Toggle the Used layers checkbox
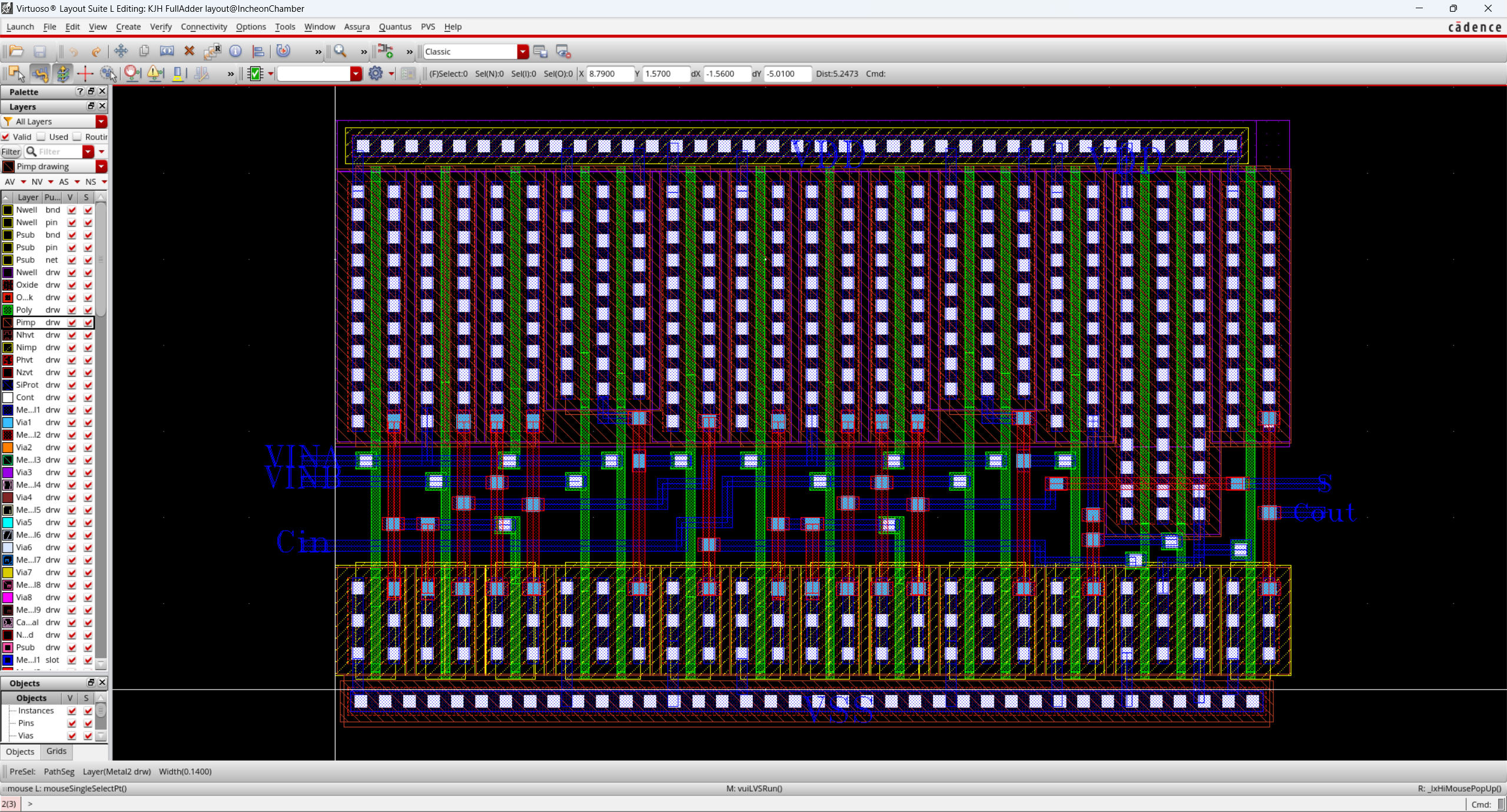 coord(42,137)
